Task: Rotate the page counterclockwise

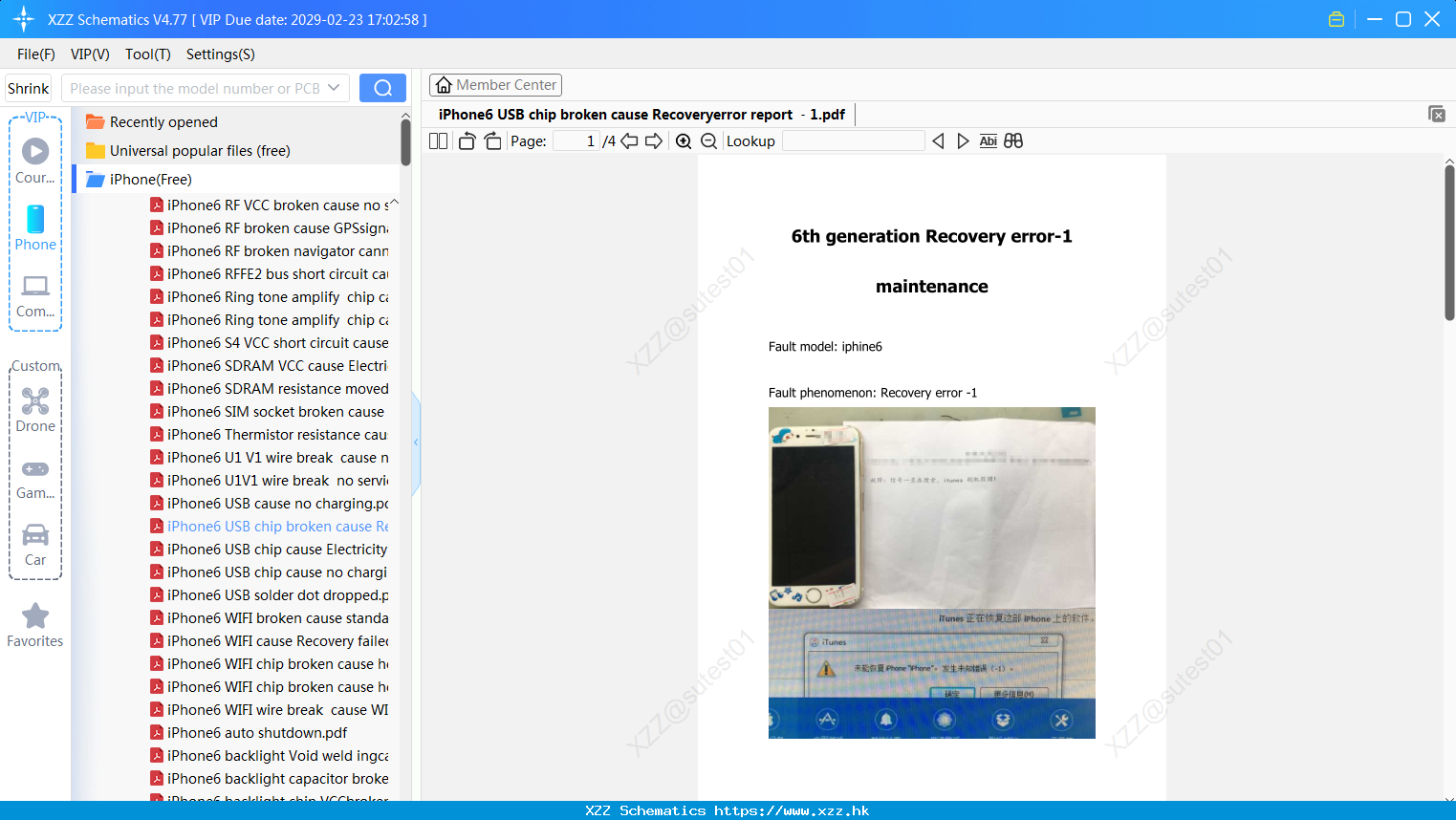Action: (467, 141)
